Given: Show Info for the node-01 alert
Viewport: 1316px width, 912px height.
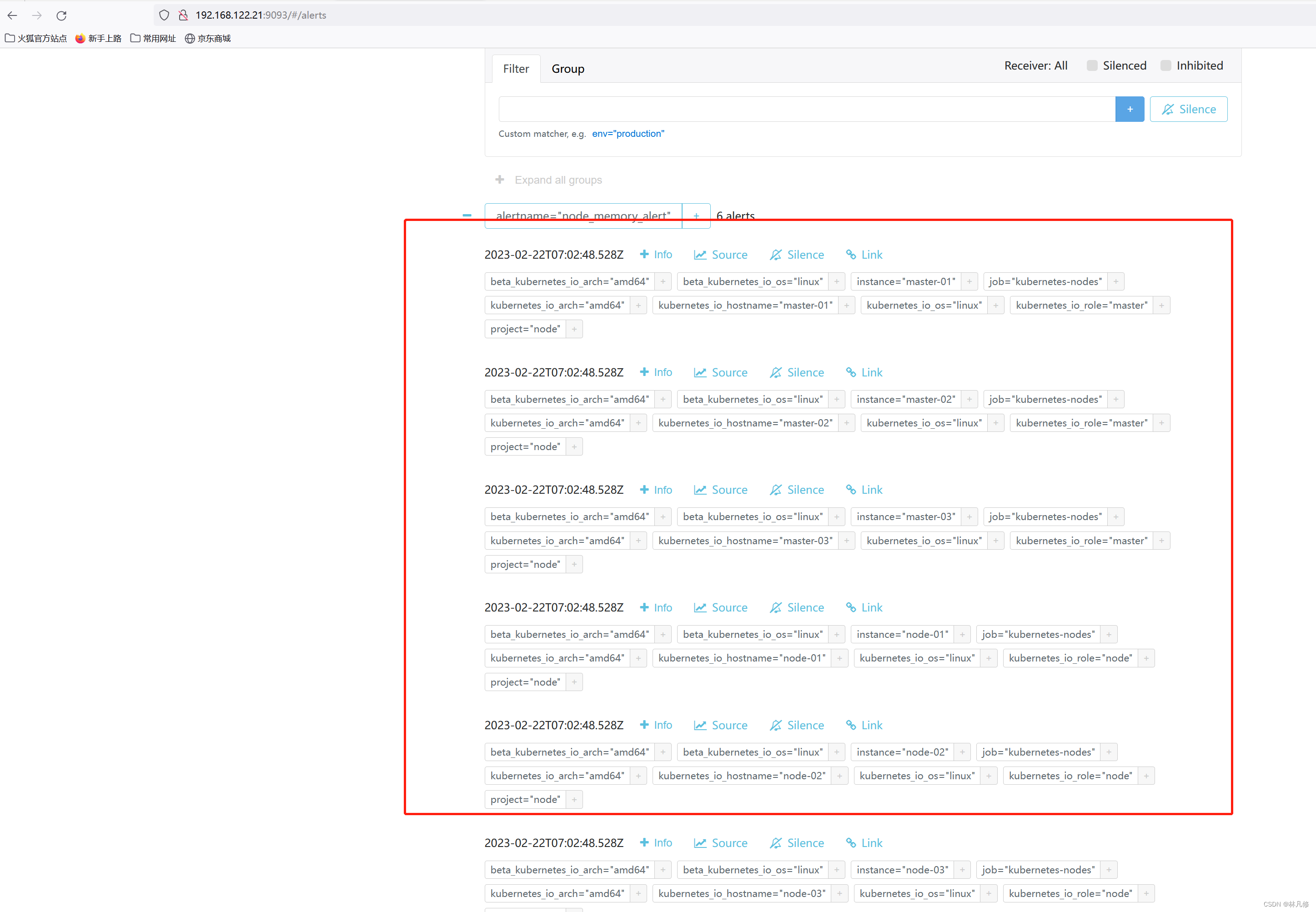Looking at the screenshot, I should coord(655,608).
